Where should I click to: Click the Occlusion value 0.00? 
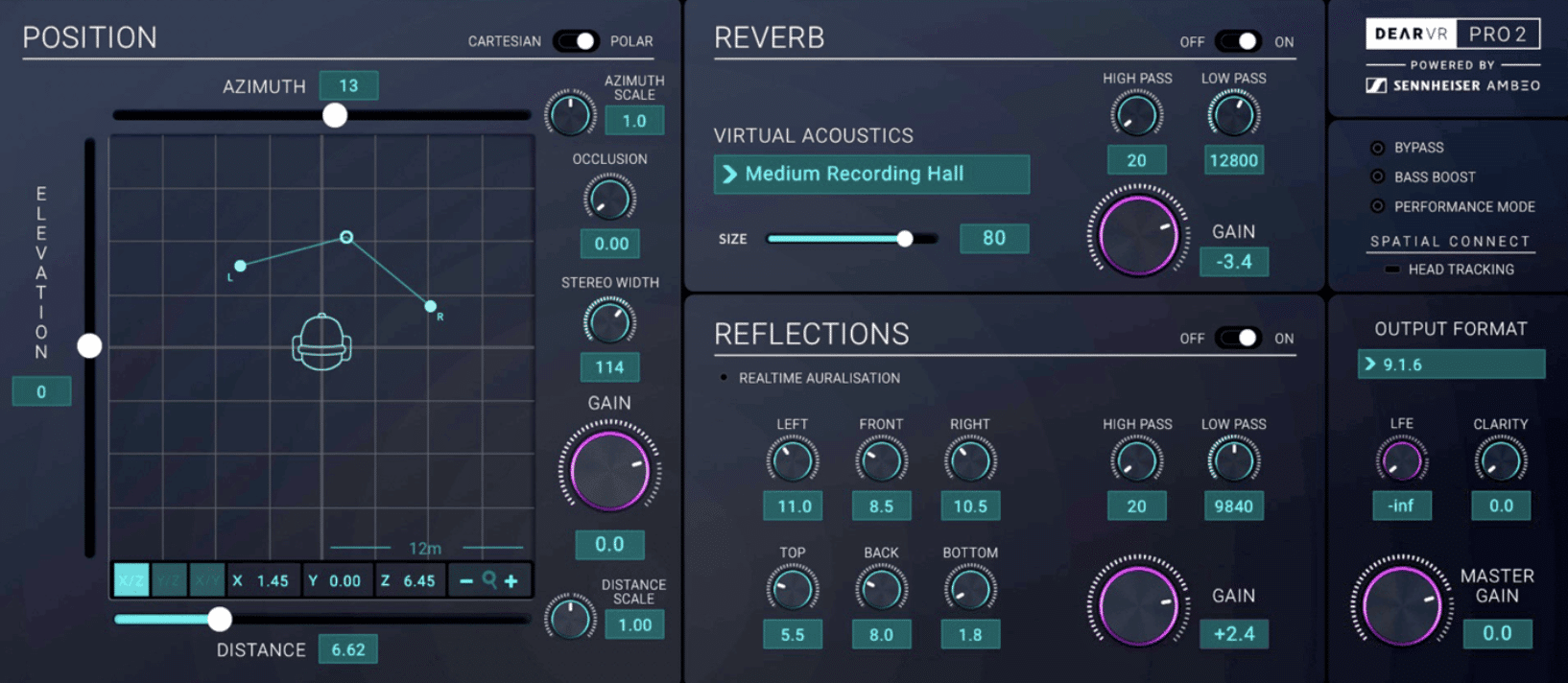[609, 244]
